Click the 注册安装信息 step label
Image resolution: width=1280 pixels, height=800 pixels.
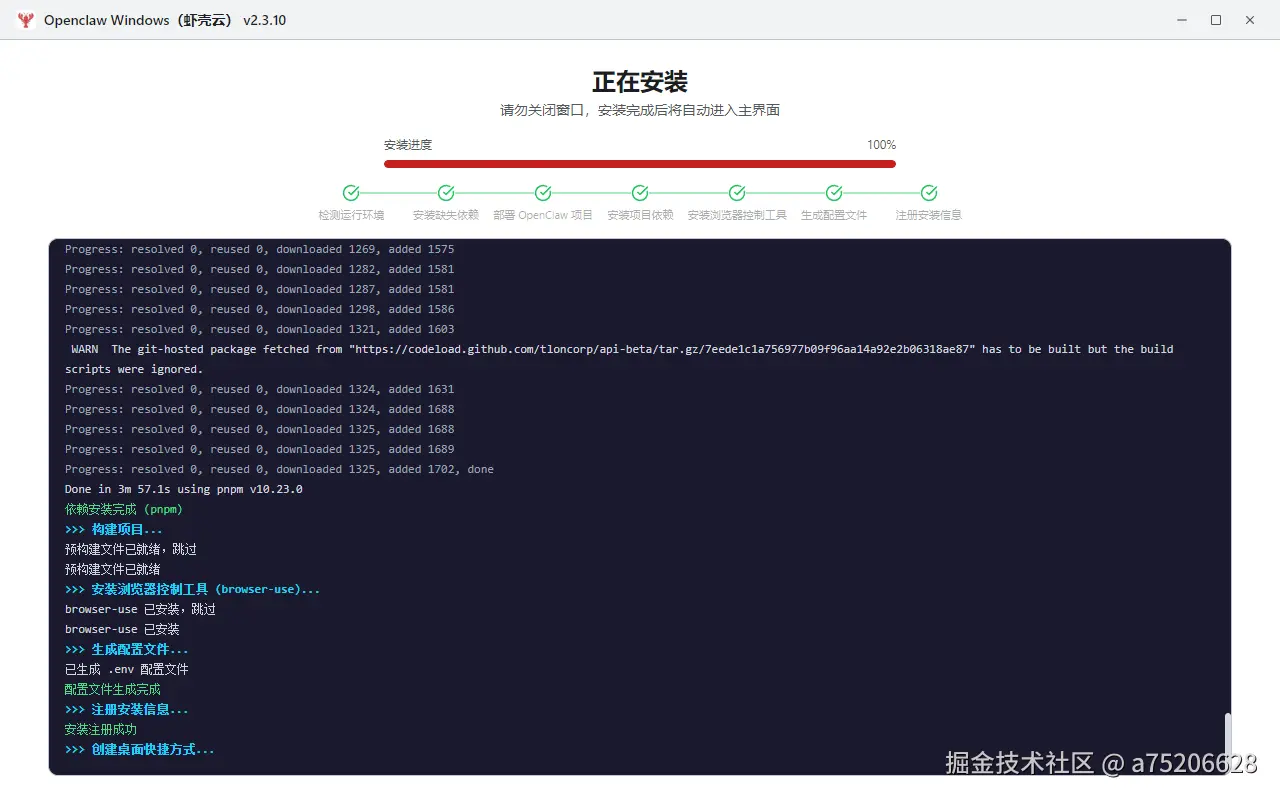point(929,215)
